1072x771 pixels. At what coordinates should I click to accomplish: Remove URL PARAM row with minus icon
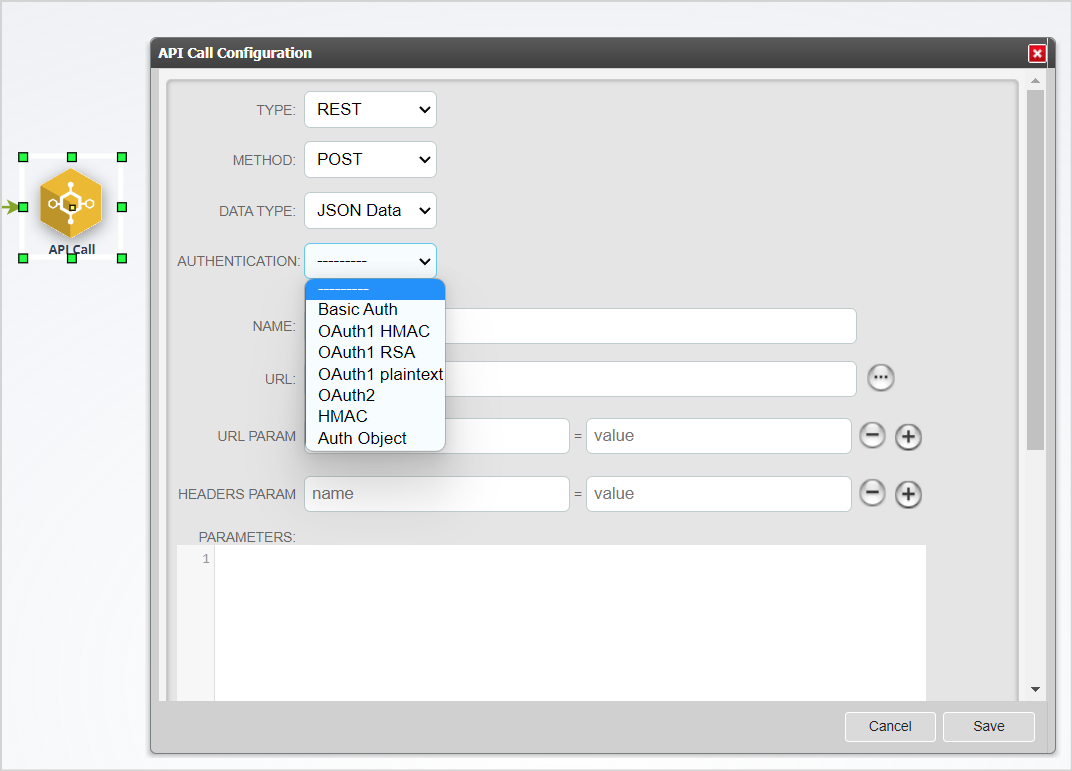point(872,436)
